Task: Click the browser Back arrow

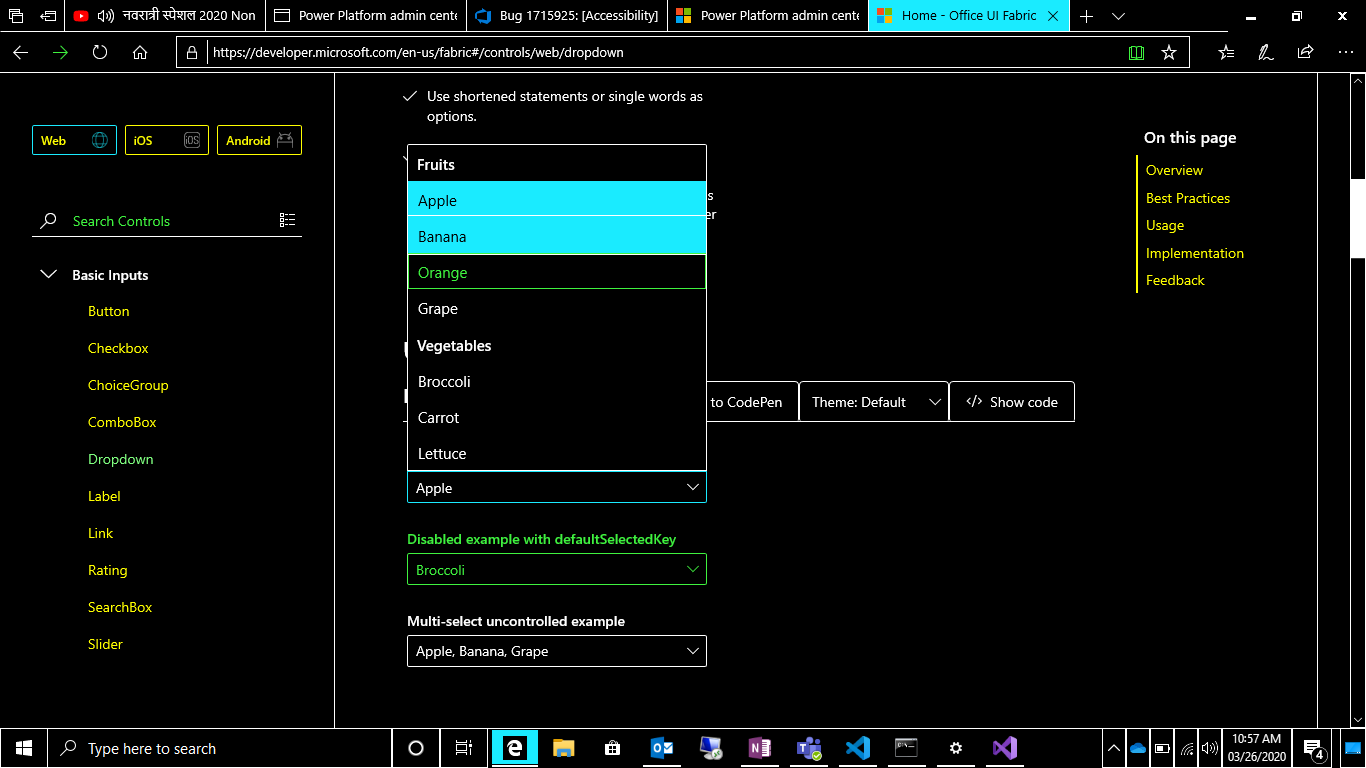Action: pyautogui.click(x=20, y=52)
